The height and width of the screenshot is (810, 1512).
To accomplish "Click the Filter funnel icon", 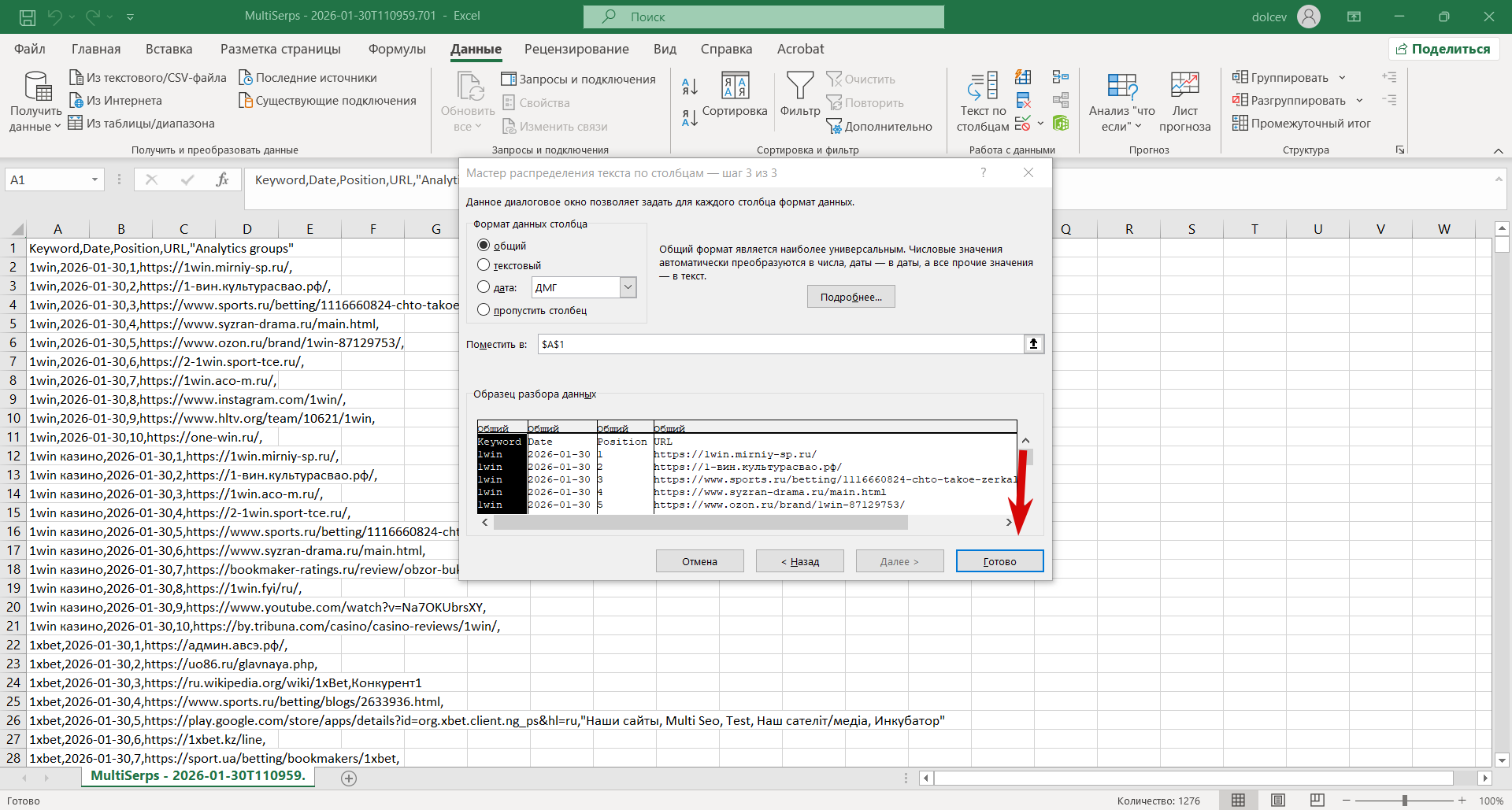I will pyautogui.click(x=800, y=87).
